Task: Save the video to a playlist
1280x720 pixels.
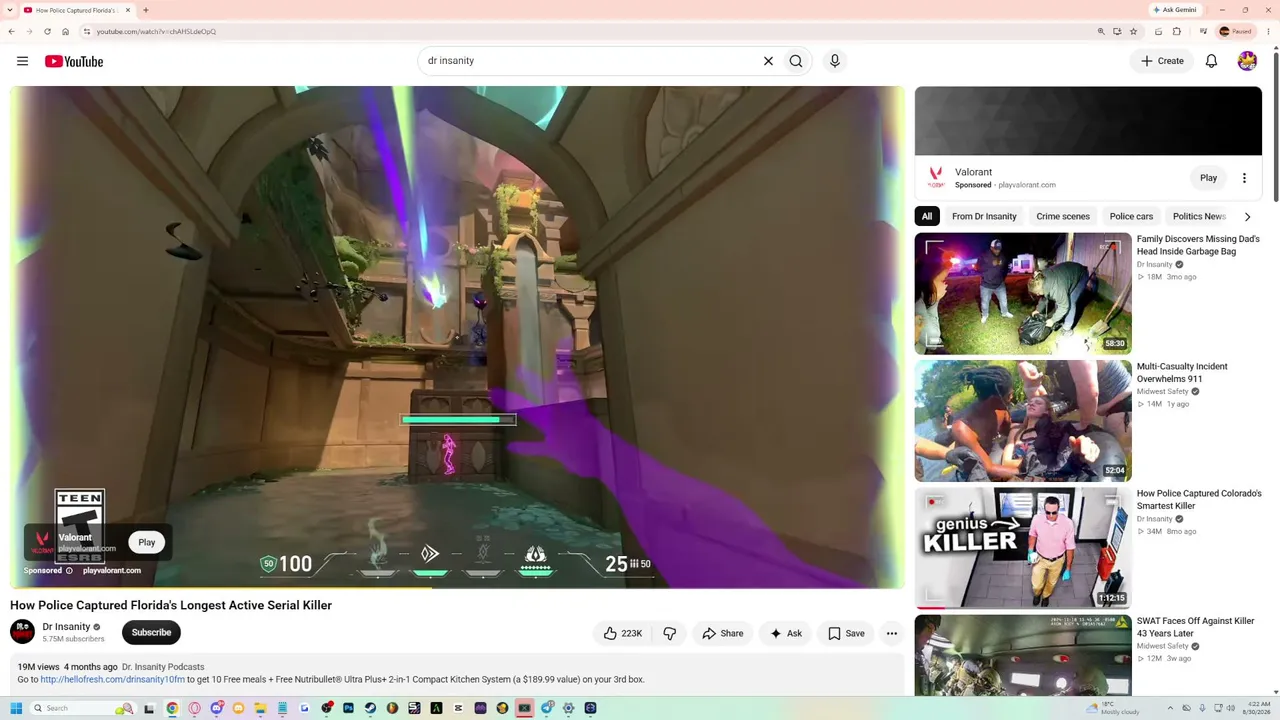Action: [846, 633]
